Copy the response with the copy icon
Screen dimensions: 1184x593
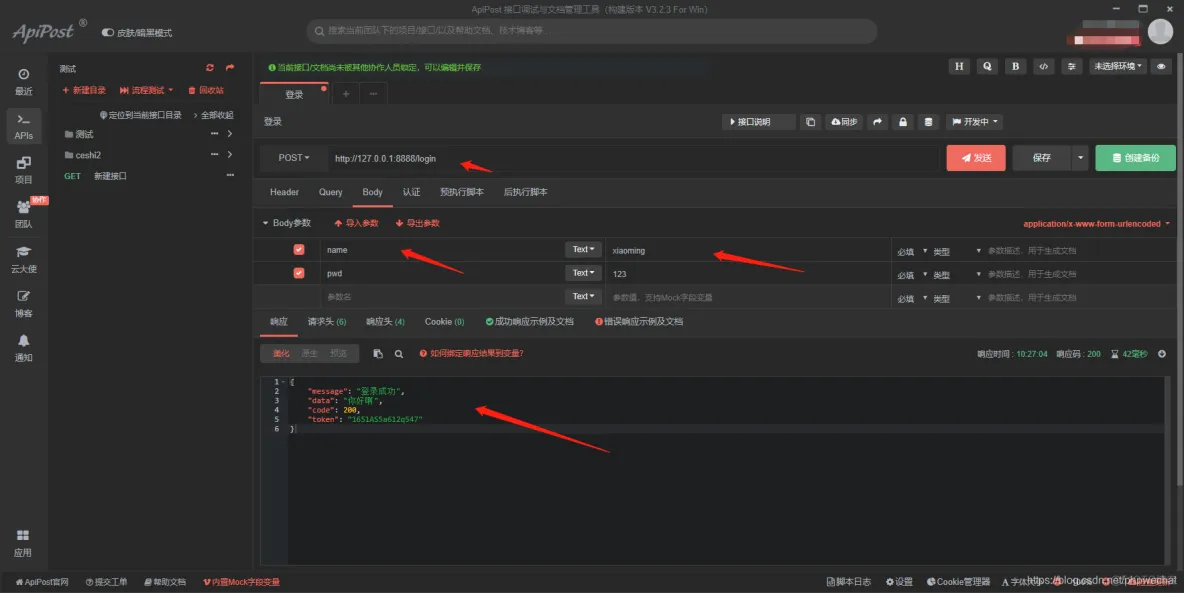[x=378, y=354]
